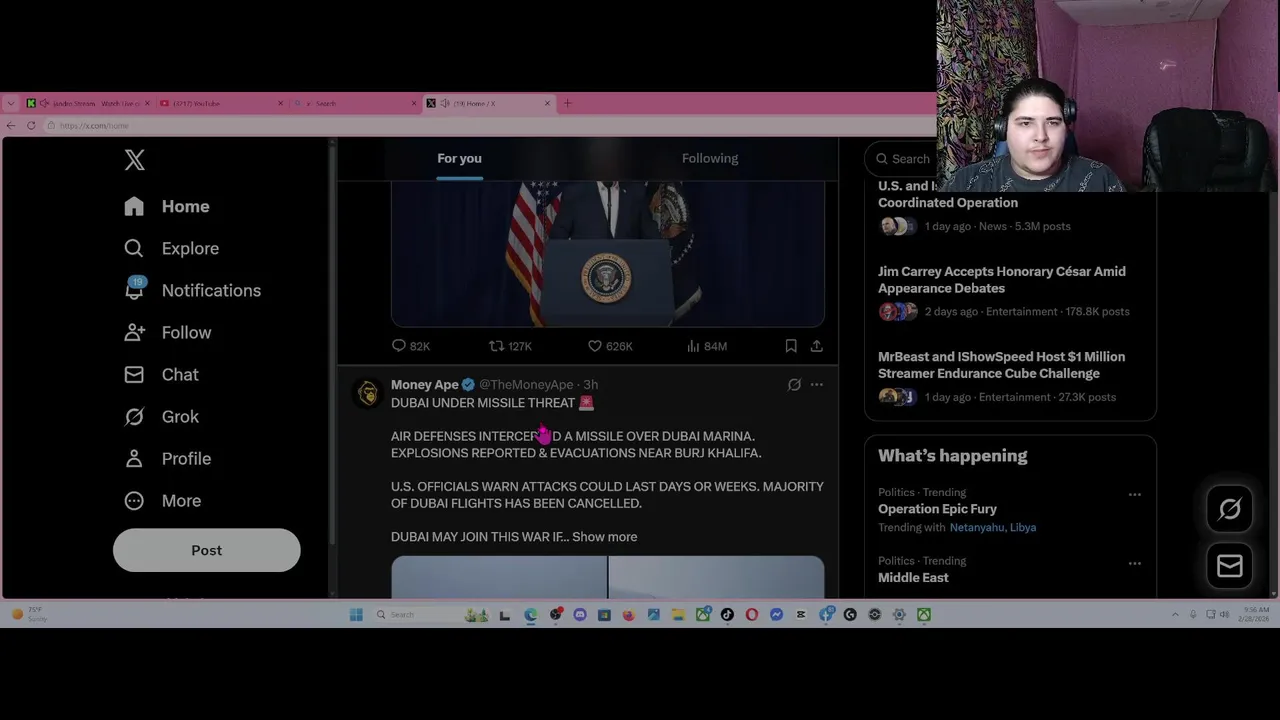Switch to the For you tab
Screen dimensions: 1280x720
459,158
